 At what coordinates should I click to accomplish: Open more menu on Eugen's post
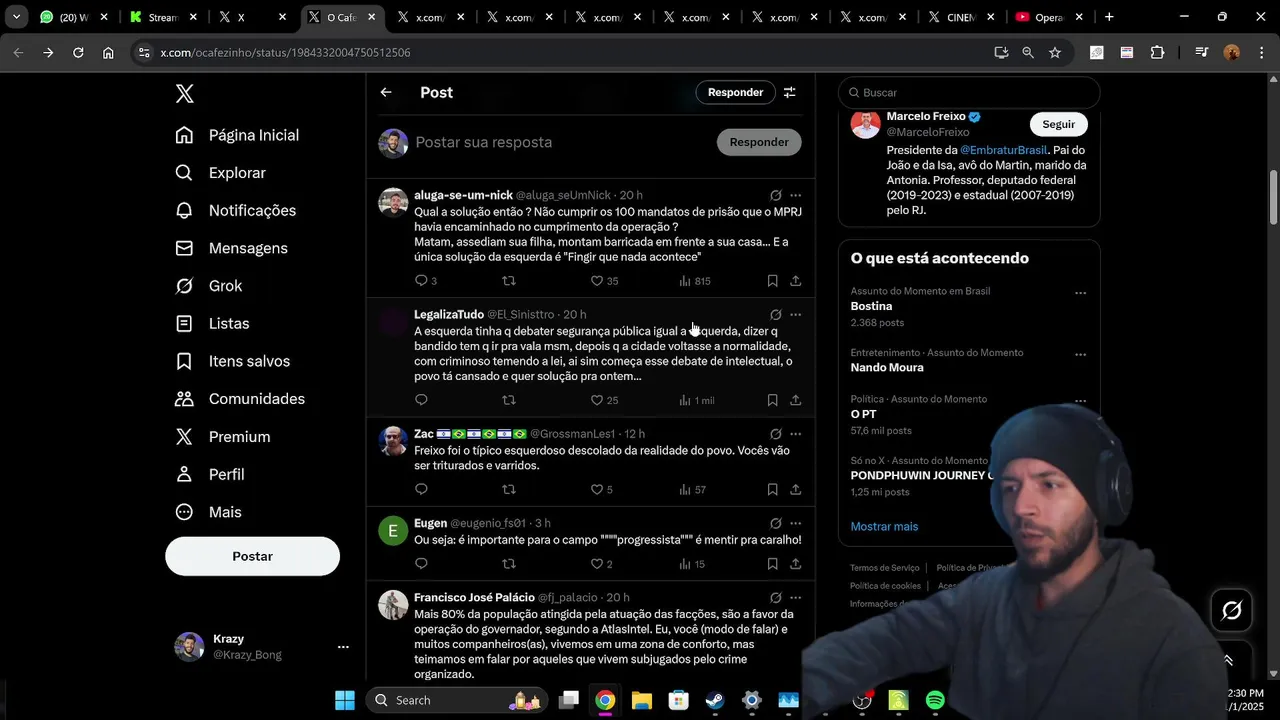tap(795, 523)
